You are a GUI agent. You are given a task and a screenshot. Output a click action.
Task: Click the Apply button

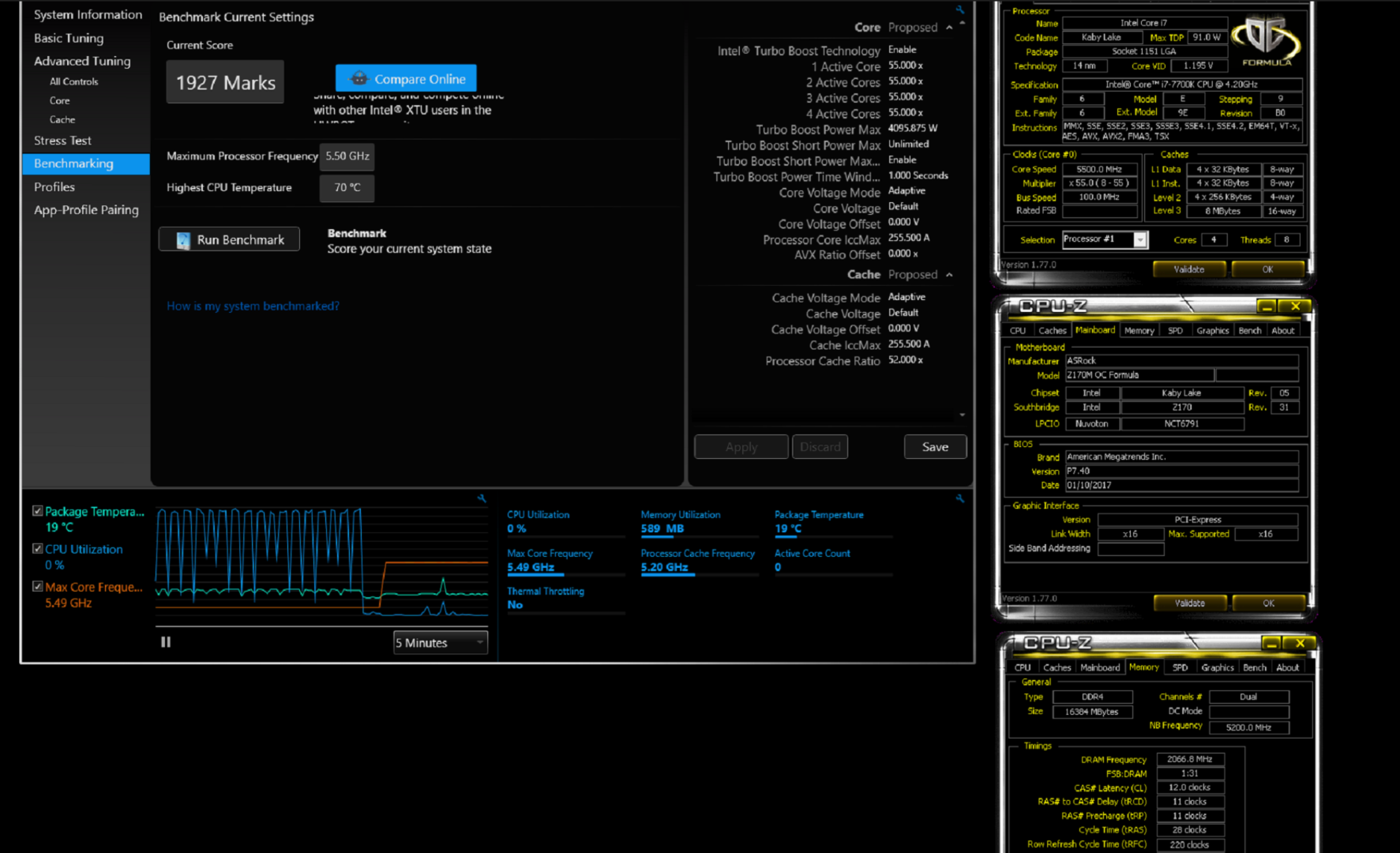tap(741, 446)
